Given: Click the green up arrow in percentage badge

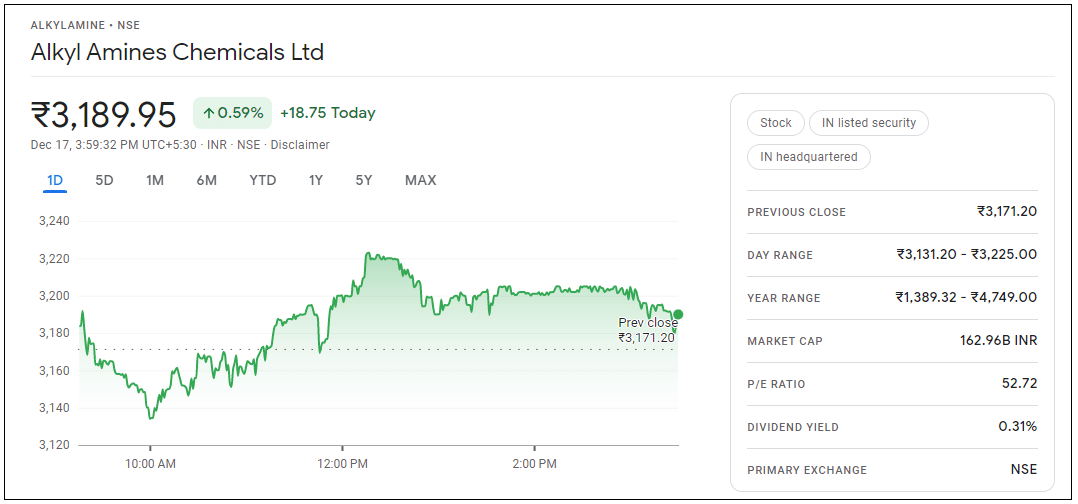Looking at the screenshot, I should pos(208,114).
